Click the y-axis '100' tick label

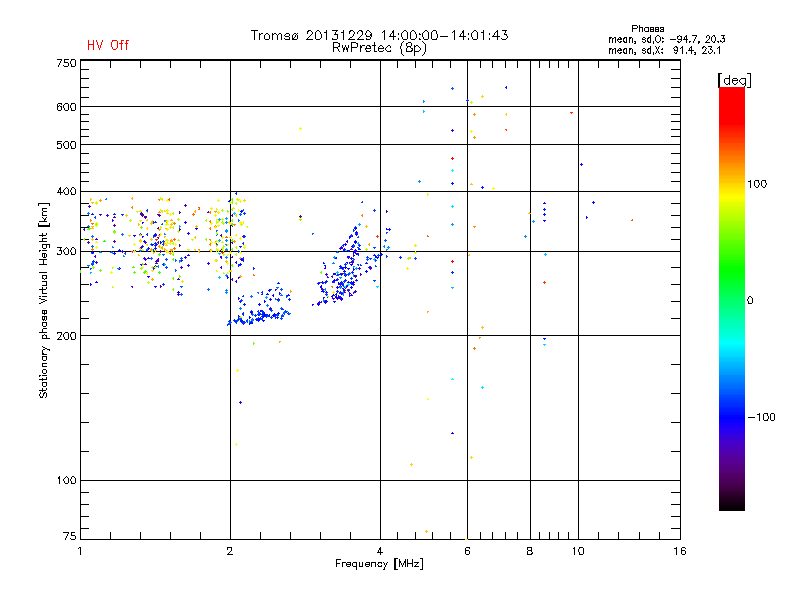pyautogui.click(x=66, y=480)
